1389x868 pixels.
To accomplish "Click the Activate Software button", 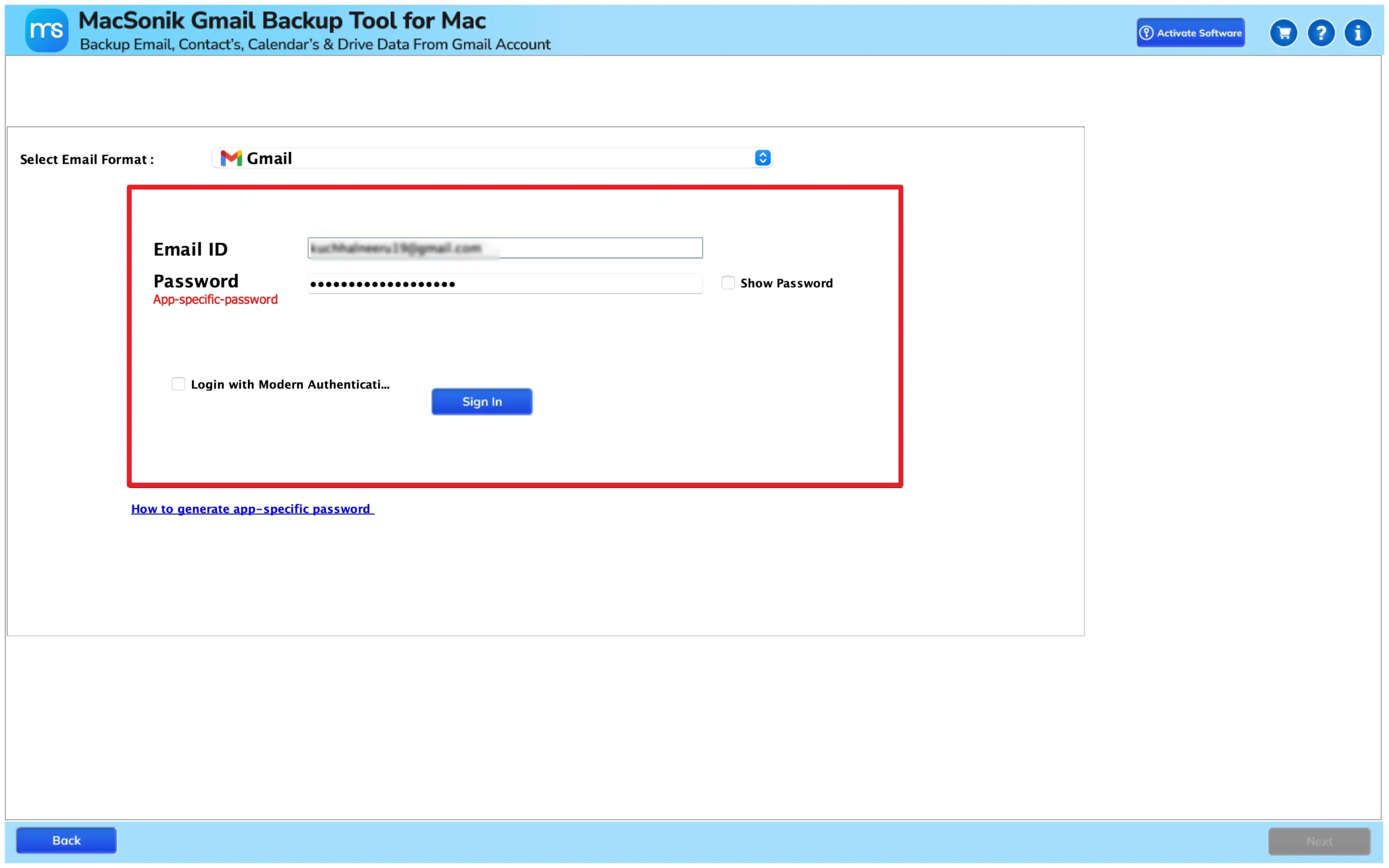I will (1190, 33).
